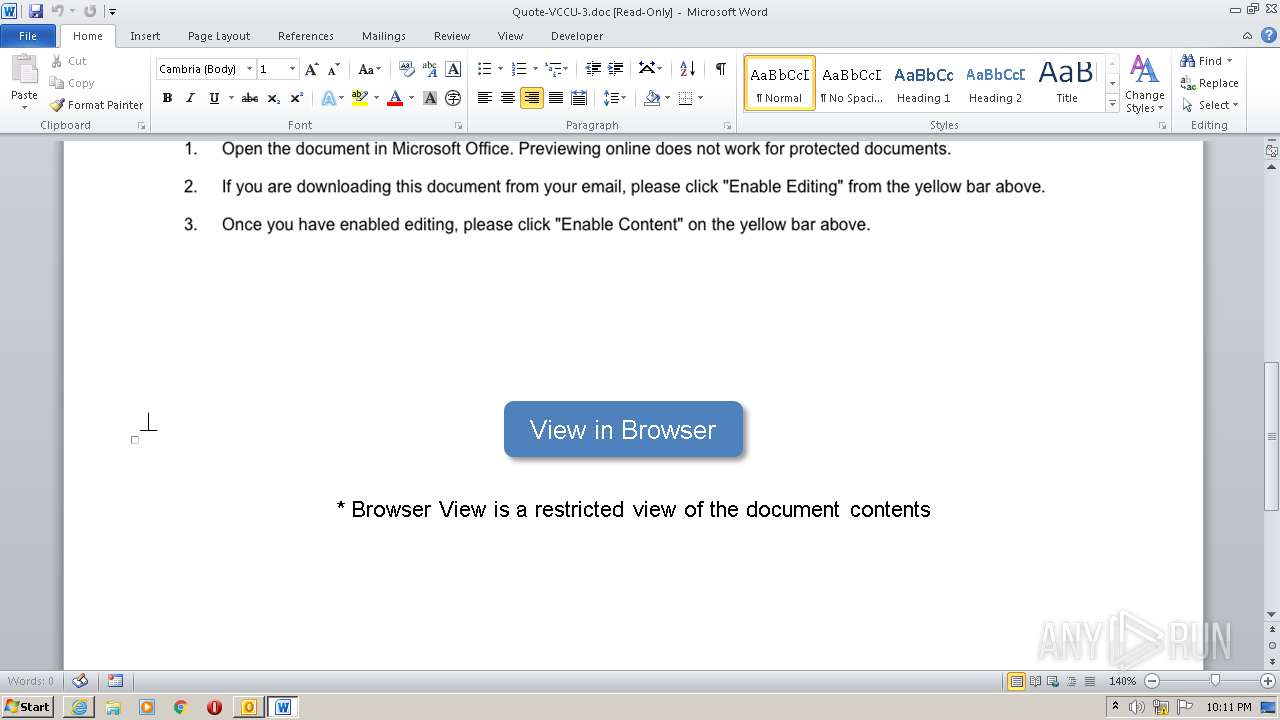Open the File tab
The image size is (1280, 720).
[x=28, y=36]
